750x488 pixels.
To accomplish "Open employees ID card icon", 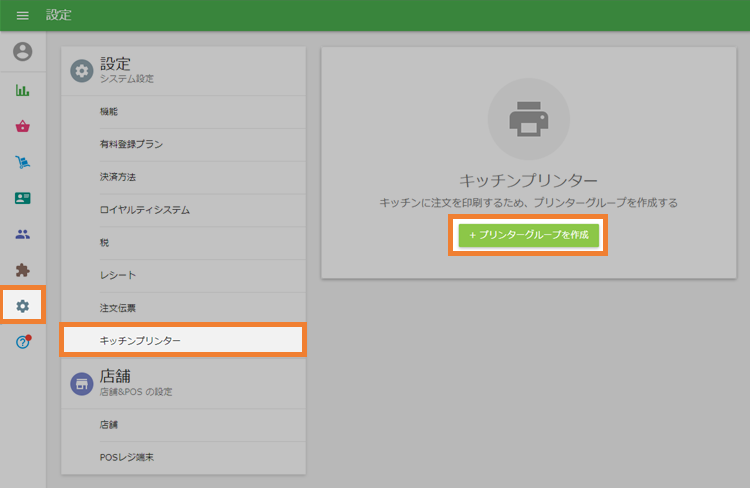I will coord(22,198).
